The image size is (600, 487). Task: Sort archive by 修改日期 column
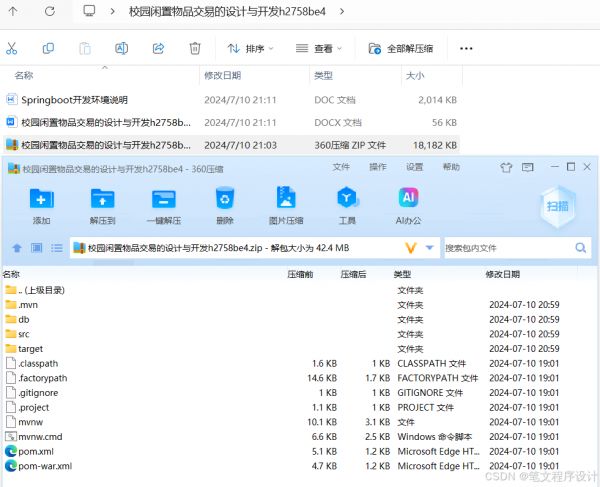[x=502, y=274]
